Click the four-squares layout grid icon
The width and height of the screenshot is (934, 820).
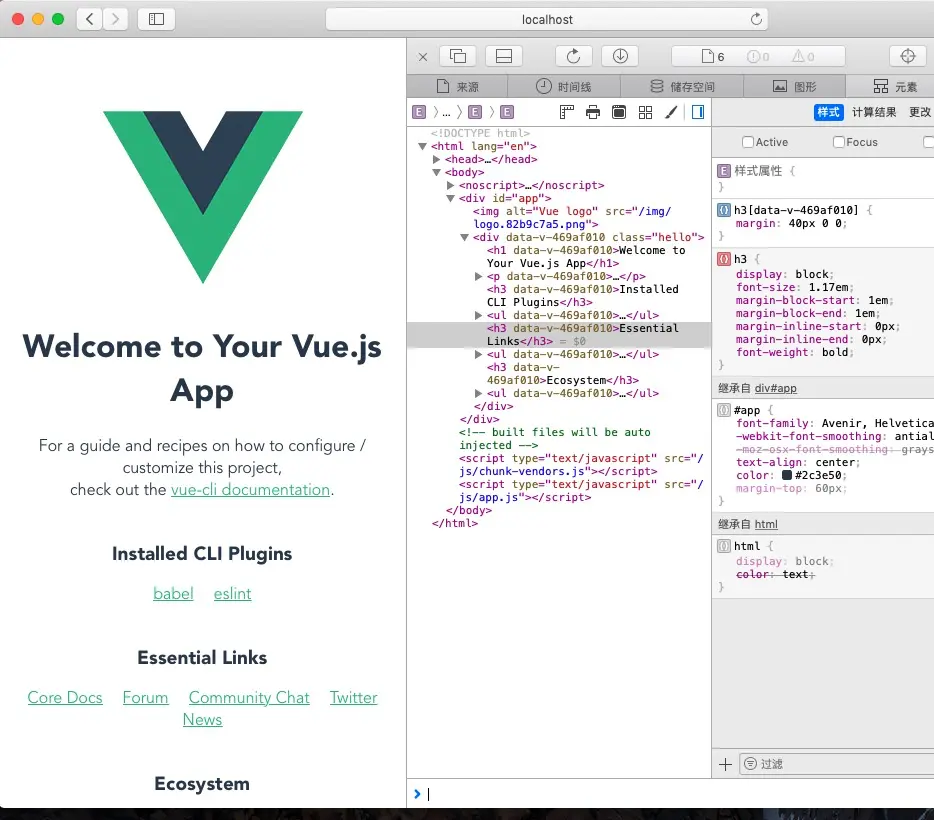645,112
